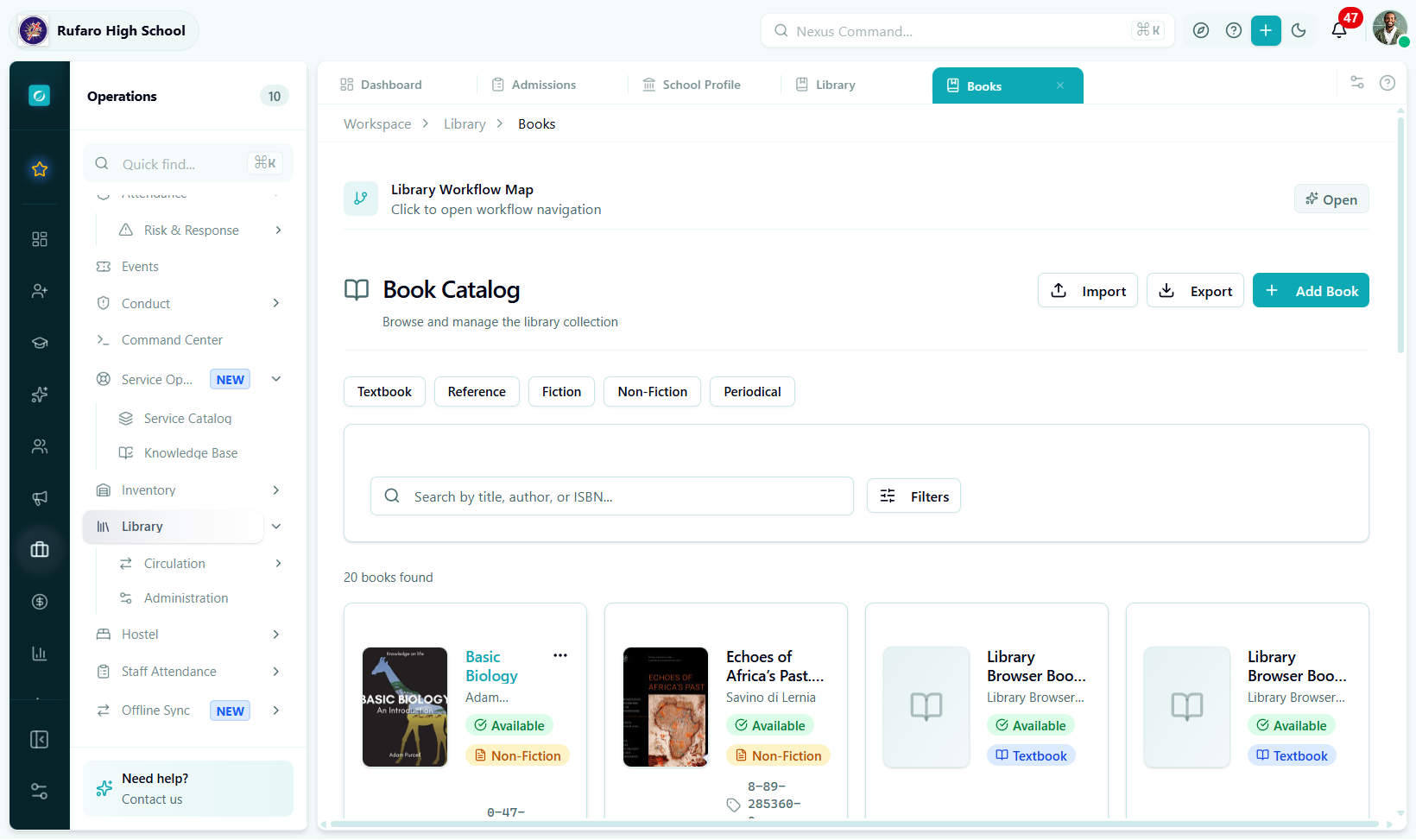The image size is (1416, 840).
Task: Click the Export button
Action: [1196, 291]
